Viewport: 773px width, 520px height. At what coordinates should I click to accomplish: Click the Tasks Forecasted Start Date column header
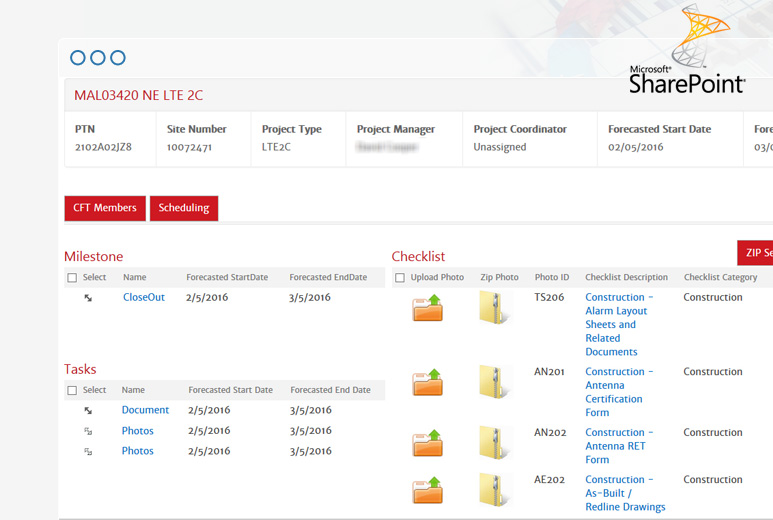pyautogui.click(x=230, y=390)
